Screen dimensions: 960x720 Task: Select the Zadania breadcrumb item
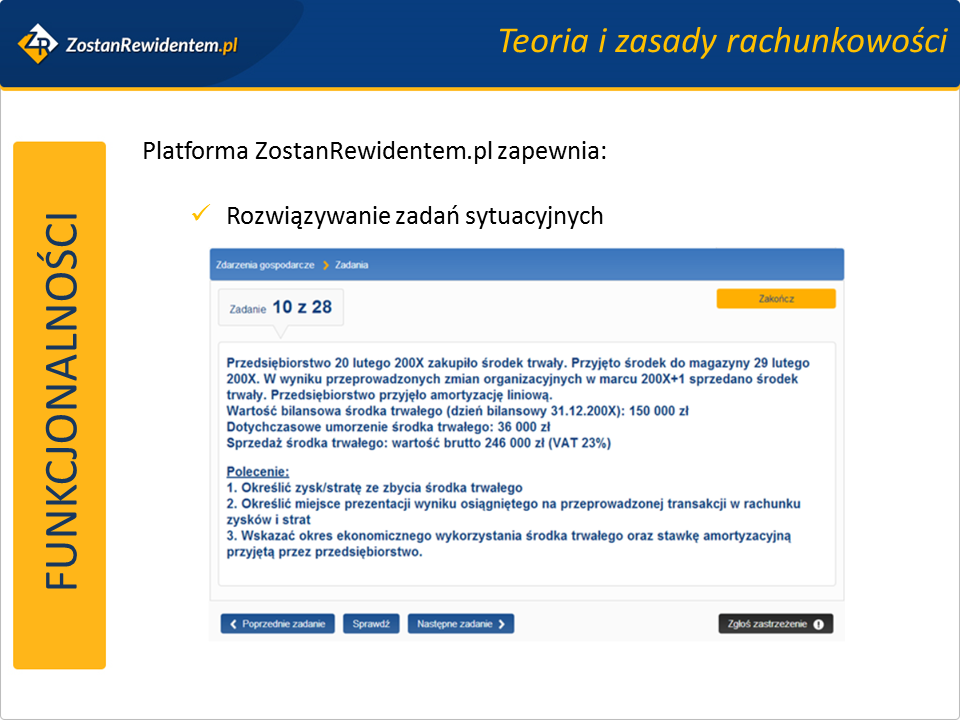pyautogui.click(x=352, y=265)
